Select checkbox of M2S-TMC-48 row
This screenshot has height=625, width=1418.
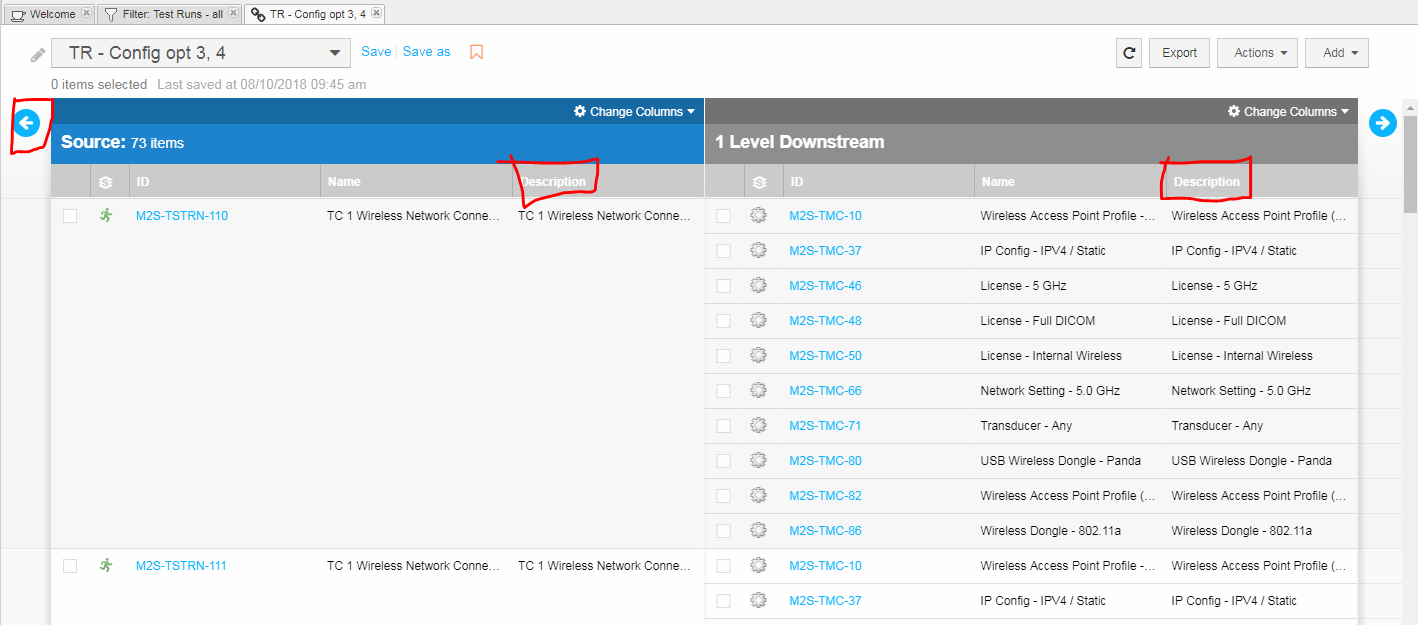click(x=723, y=321)
